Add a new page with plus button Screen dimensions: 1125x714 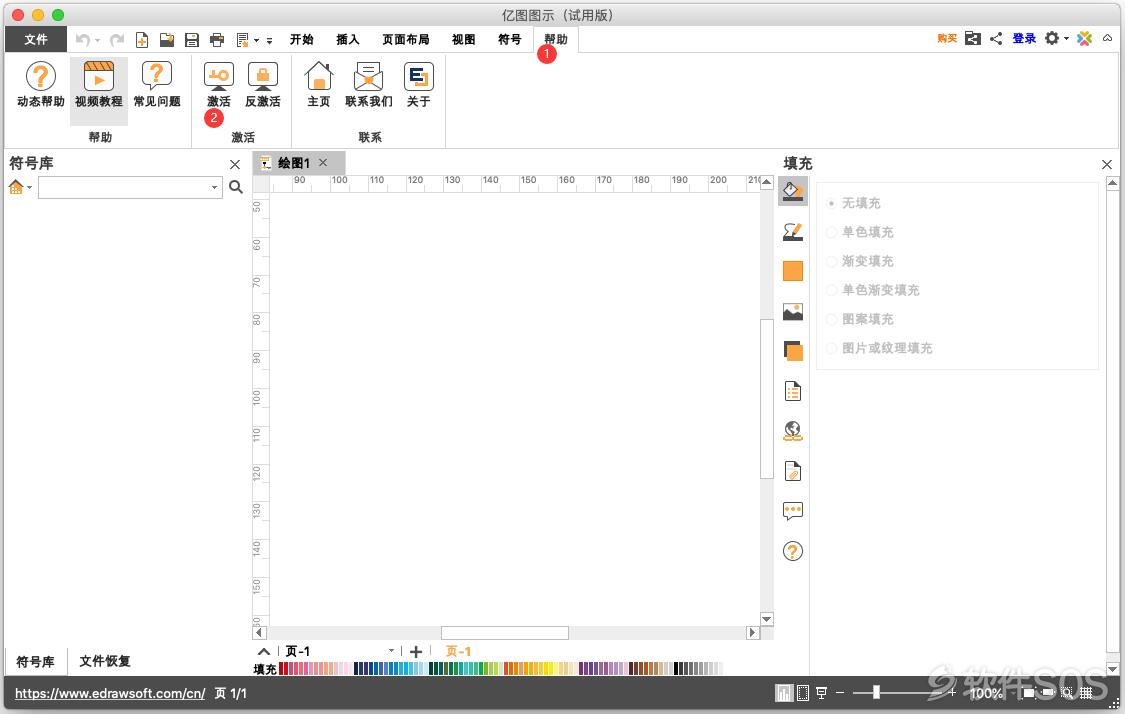coord(415,652)
